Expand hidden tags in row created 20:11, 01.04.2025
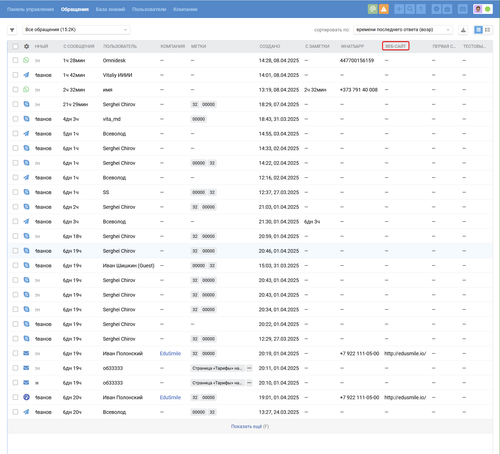The image size is (500, 454). 249,368
